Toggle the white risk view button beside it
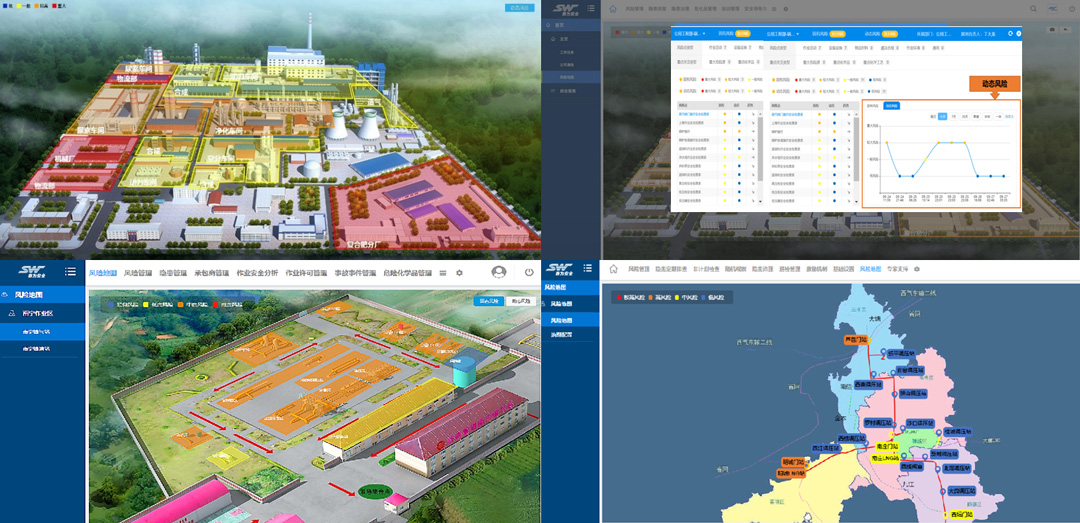 (x=520, y=300)
